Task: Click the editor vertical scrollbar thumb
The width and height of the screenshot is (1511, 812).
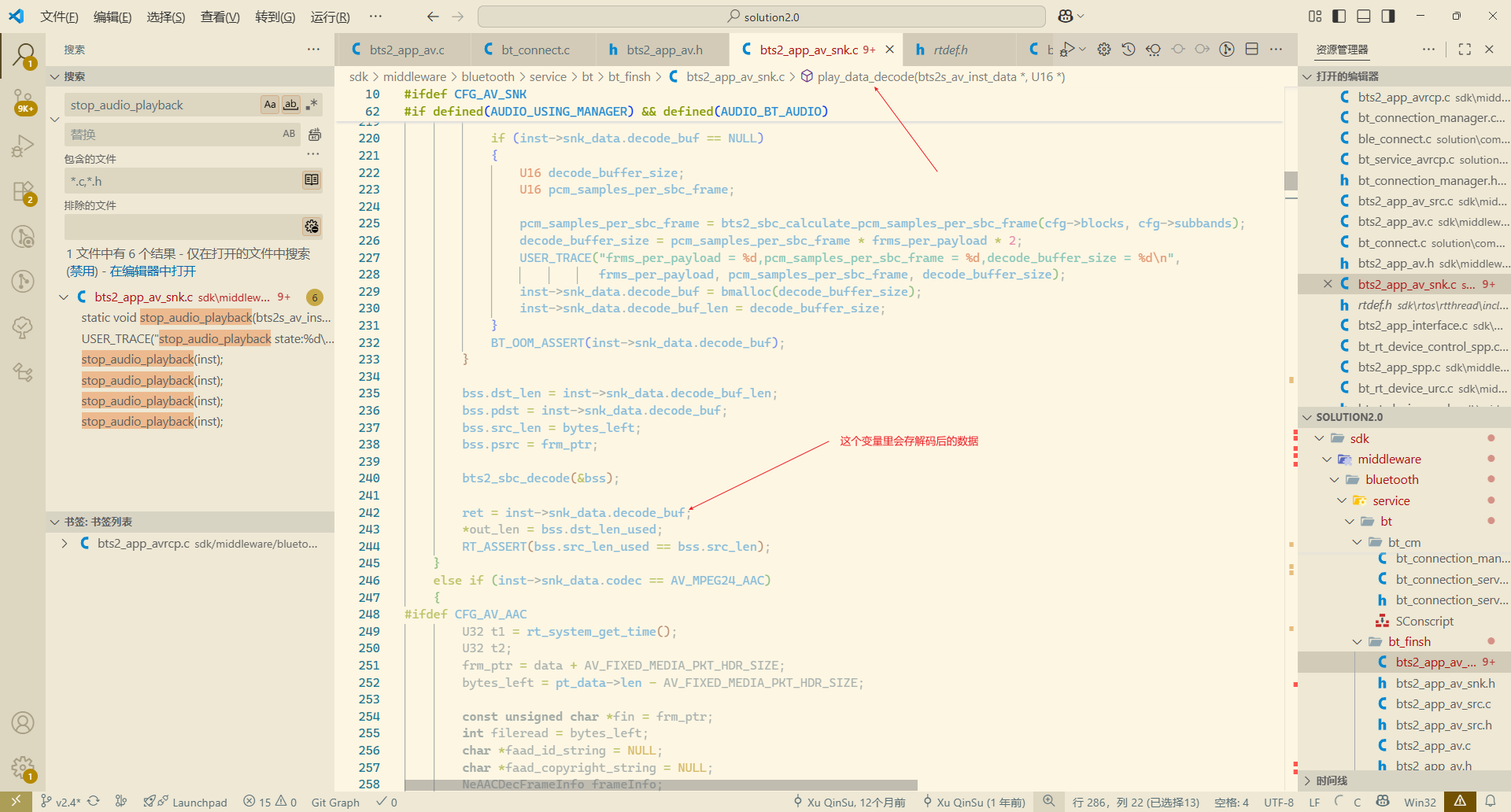Action: point(1291,180)
